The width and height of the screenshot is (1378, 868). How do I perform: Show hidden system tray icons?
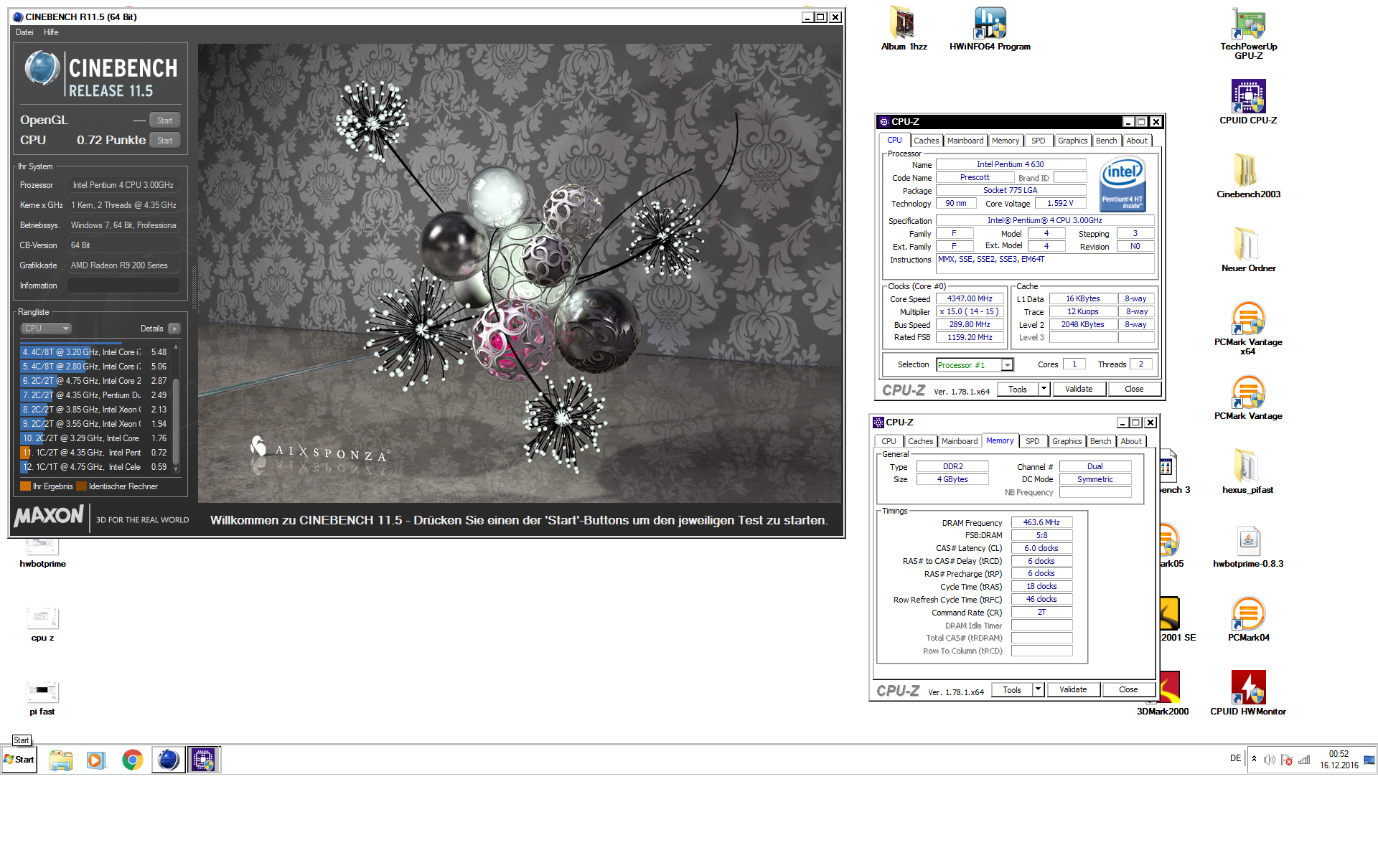click(1254, 759)
